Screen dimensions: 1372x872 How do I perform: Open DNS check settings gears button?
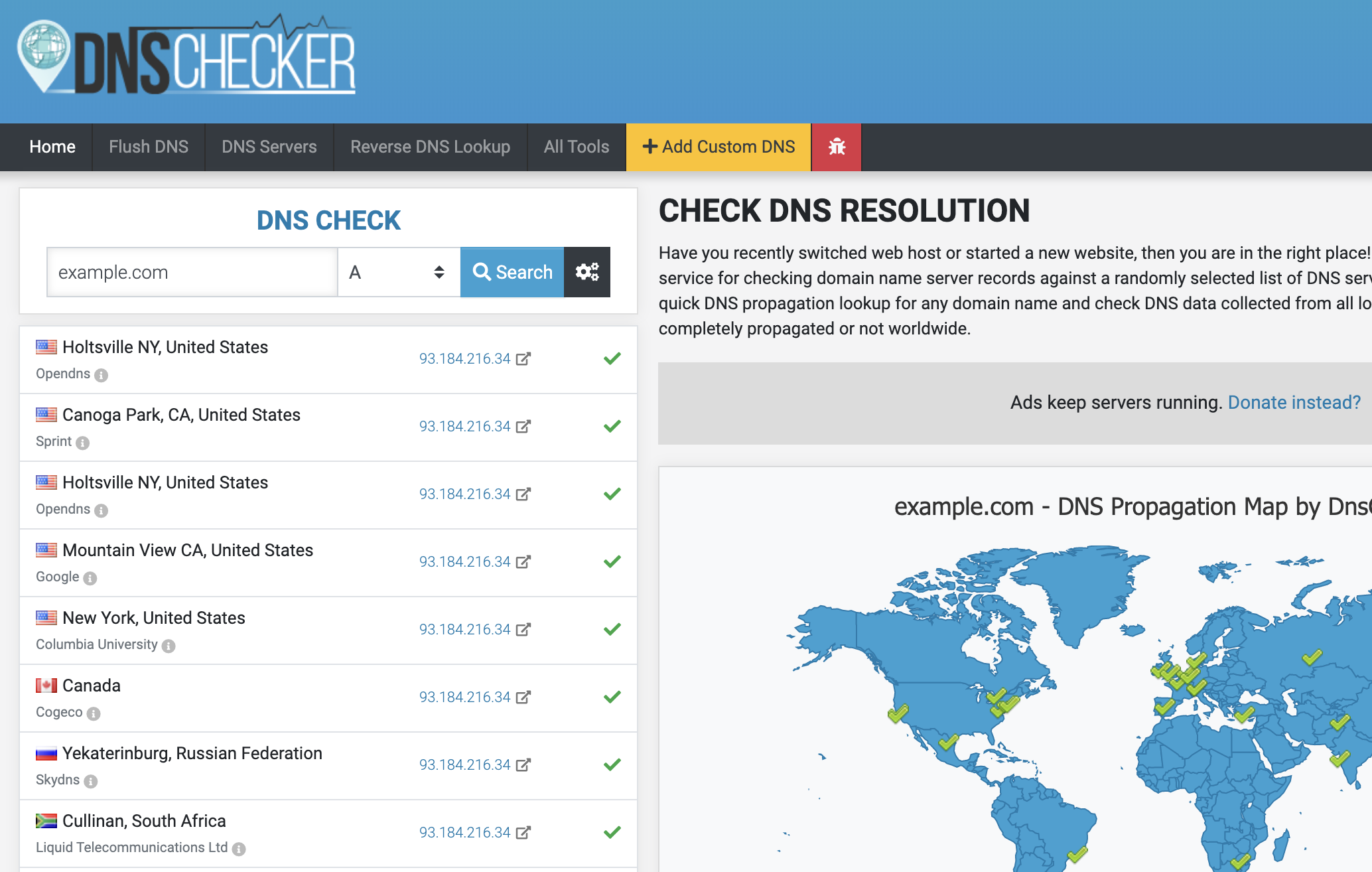click(x=587, y=272)
